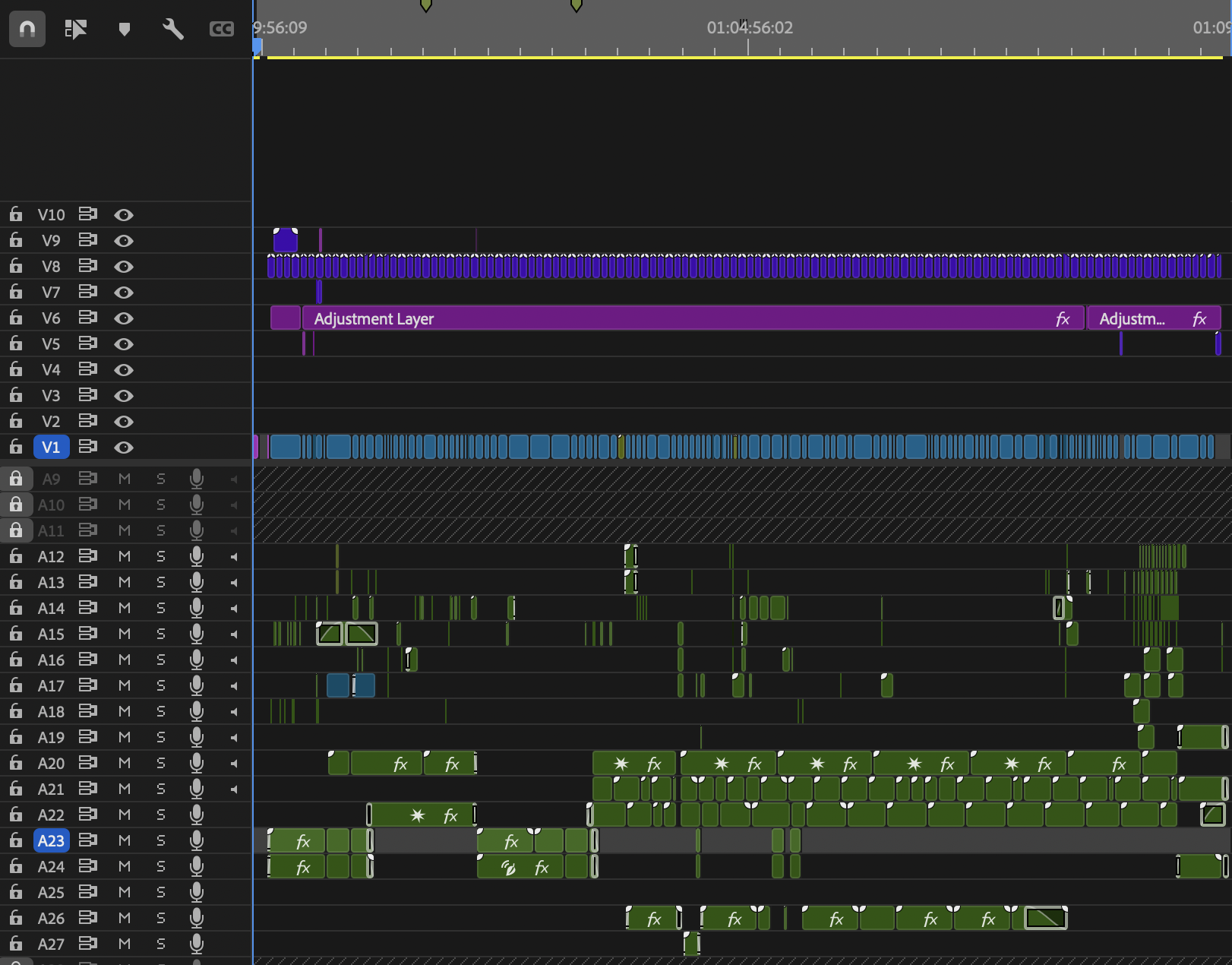Image resolution: width=1232 pixels, height=965 pixels.
Task: Toggle the Snap magnet icon in timeline
Action: coord(27,29)
